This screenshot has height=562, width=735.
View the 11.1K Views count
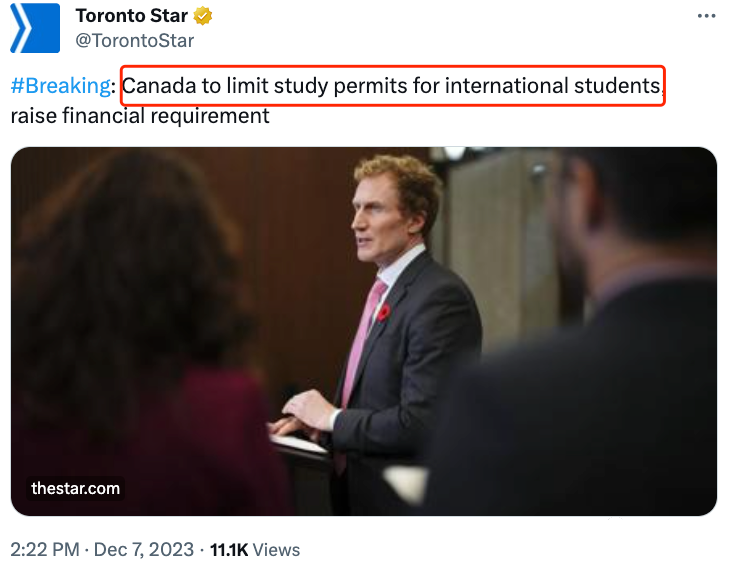(x=253, y=549)
